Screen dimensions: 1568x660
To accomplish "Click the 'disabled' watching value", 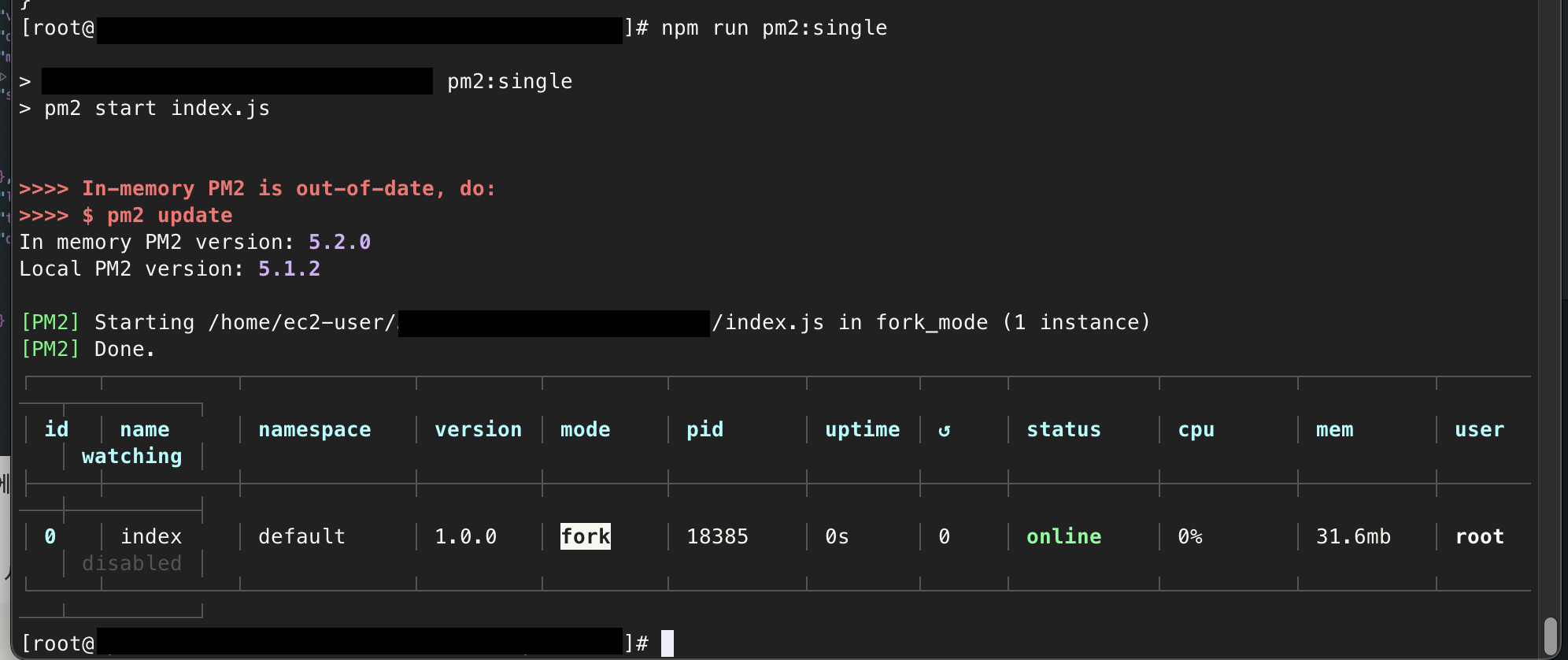I will pos(131,563).
